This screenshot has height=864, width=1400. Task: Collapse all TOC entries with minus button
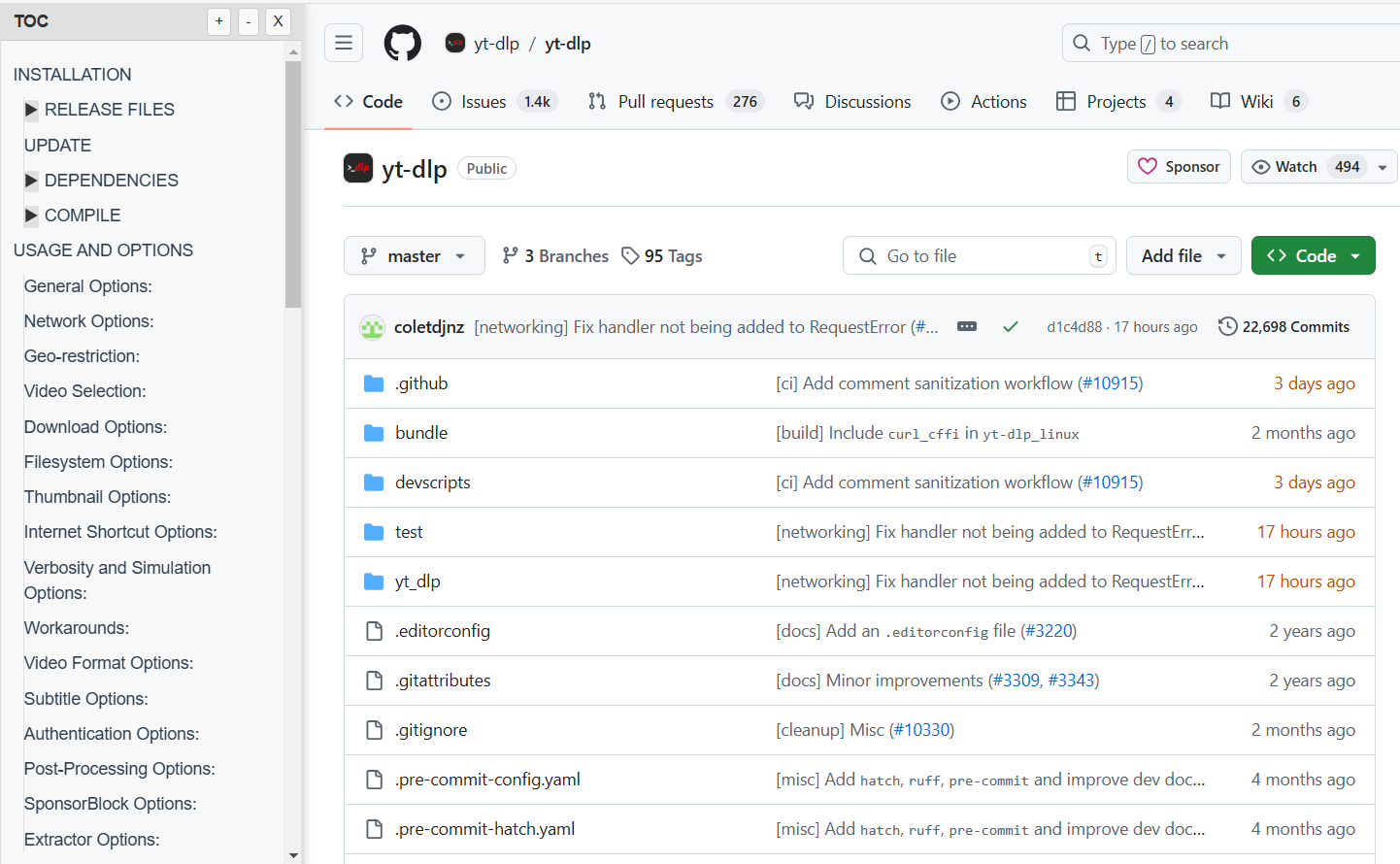(x=249, y=21)
